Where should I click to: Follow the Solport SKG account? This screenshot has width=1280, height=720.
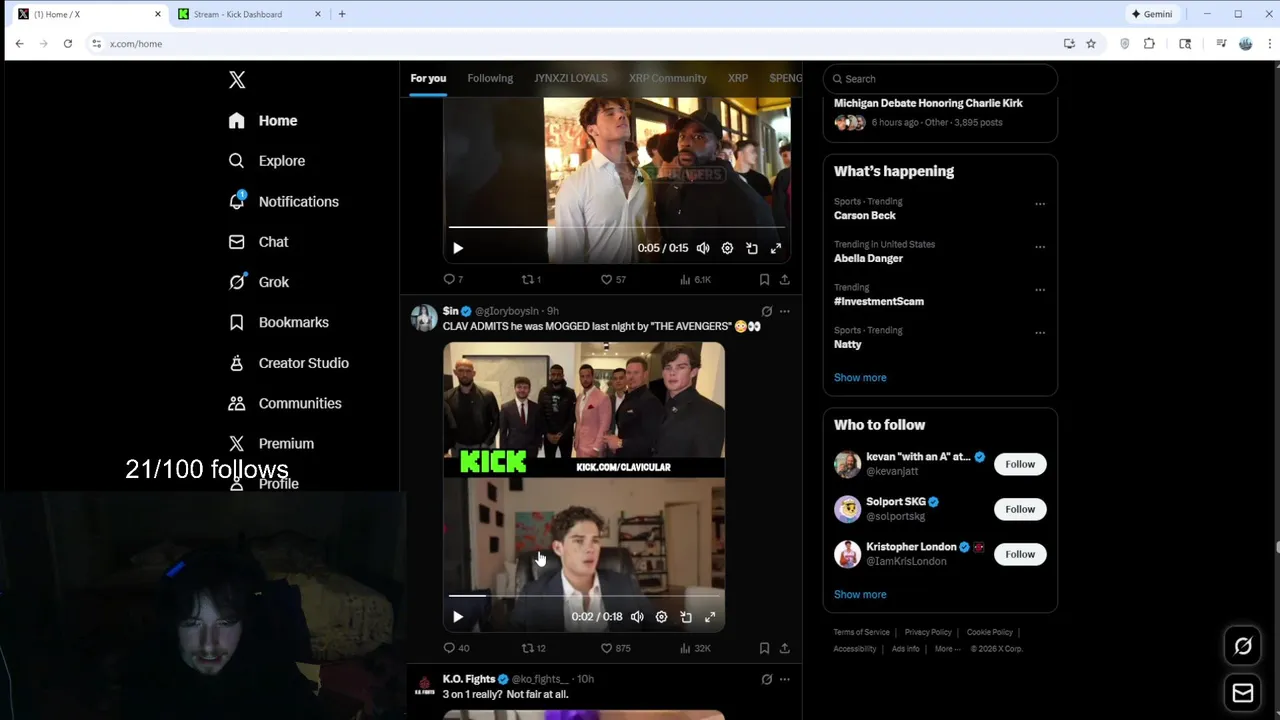click(x=1020, y=509)
